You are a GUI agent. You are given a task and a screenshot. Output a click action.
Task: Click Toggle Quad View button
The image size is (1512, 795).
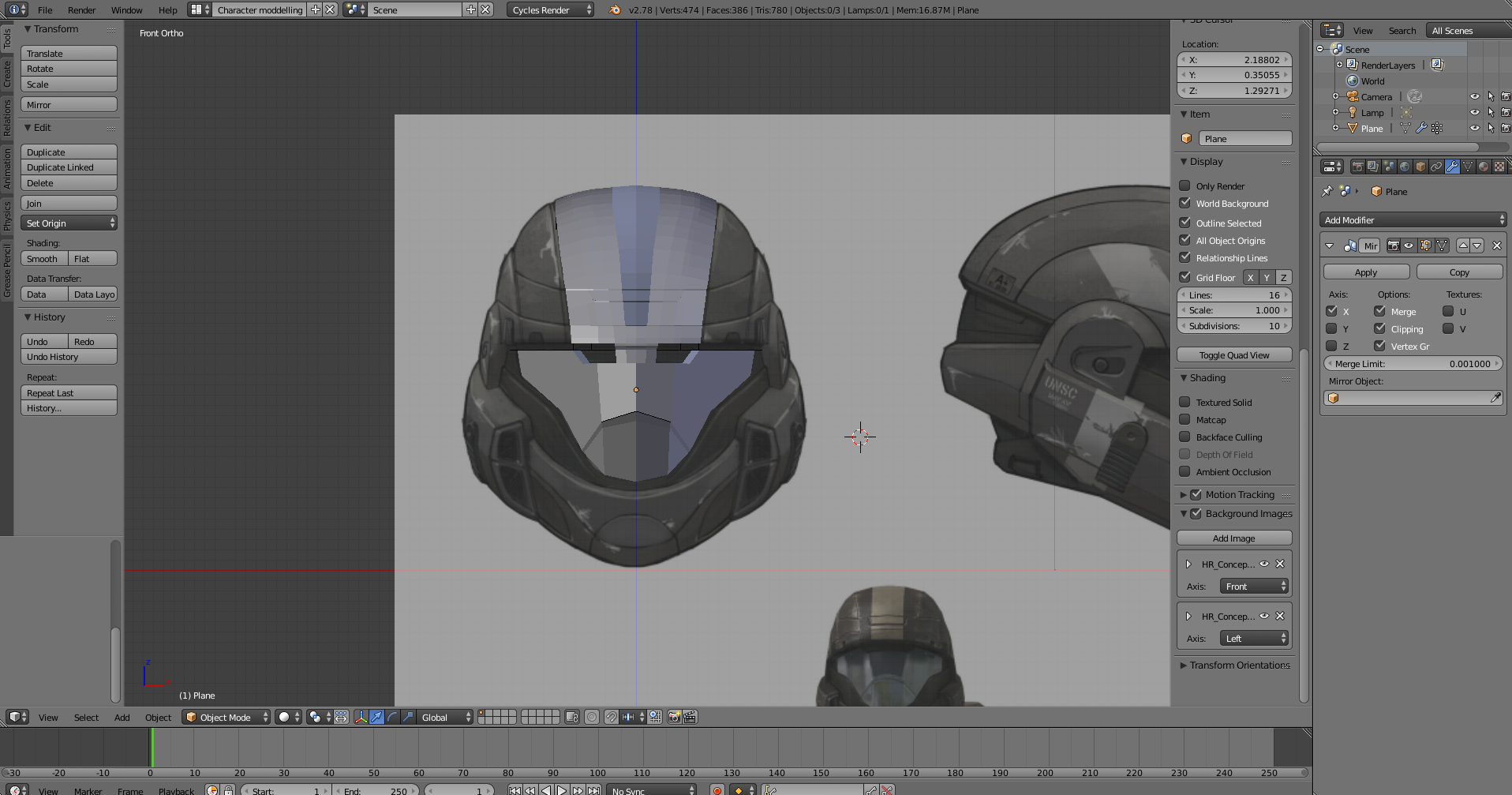click(x=1234, y=354)
